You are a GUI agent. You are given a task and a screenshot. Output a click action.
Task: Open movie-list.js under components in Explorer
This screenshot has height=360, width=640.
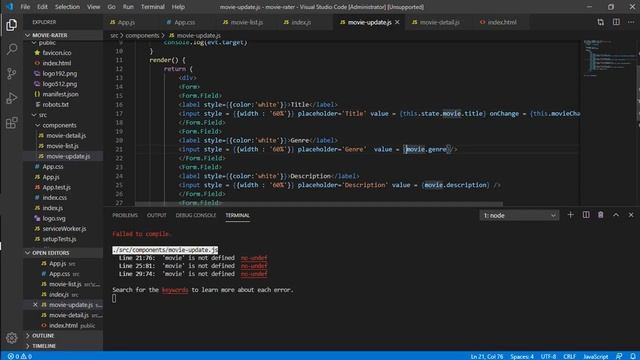click(63, 146)
